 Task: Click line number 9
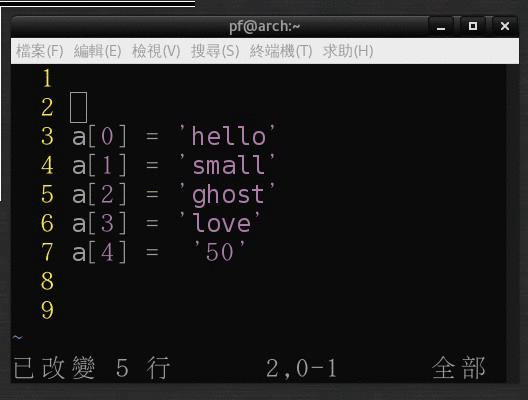[47, 310]
